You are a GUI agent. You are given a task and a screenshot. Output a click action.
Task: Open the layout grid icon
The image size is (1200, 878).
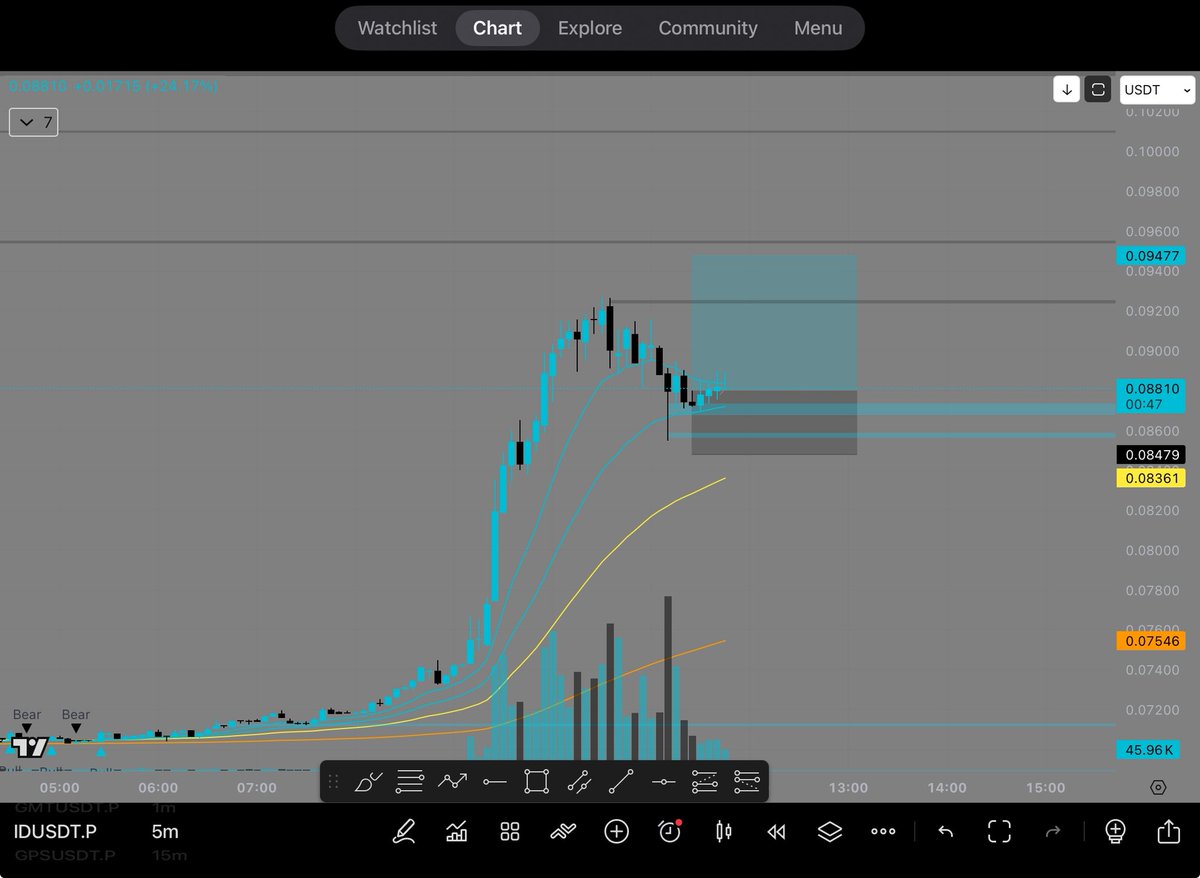tap(510, 831)
